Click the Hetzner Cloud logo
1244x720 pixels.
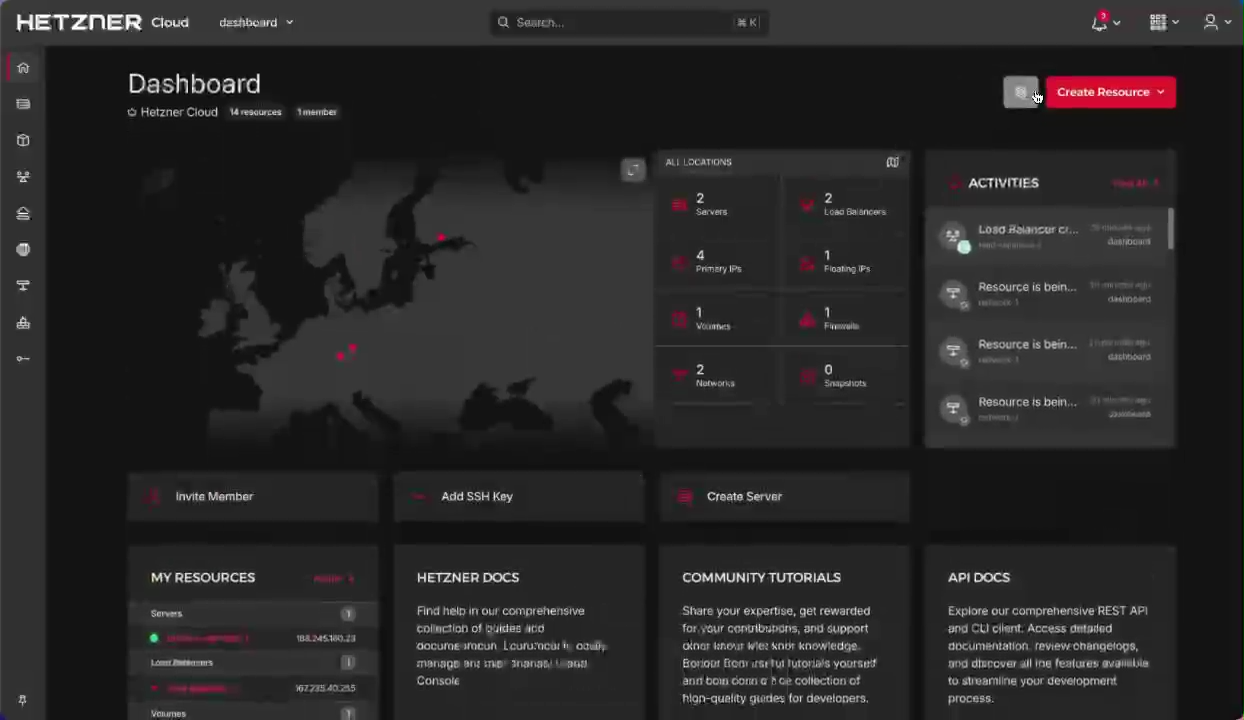click(102, 22)
